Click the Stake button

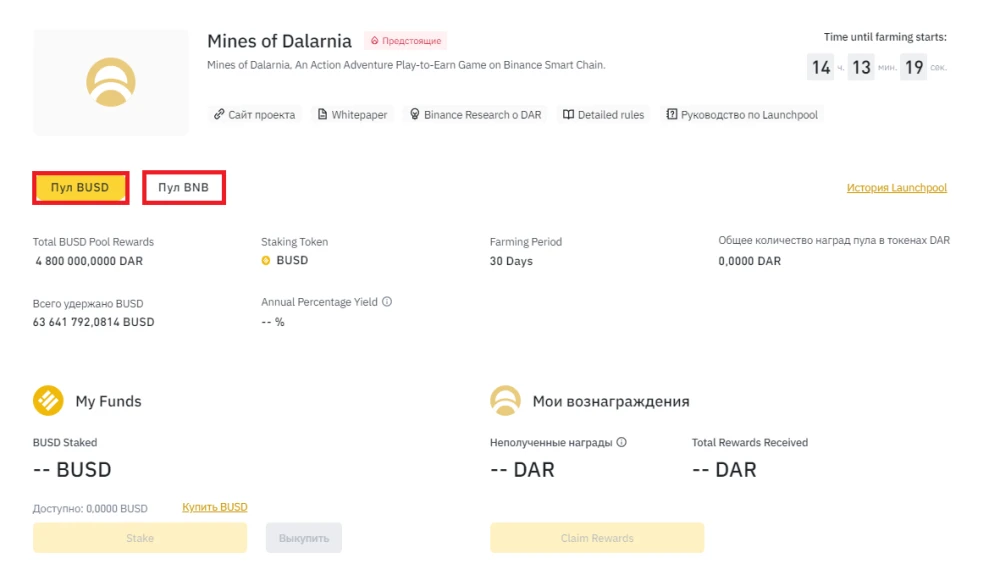point(140,538)
